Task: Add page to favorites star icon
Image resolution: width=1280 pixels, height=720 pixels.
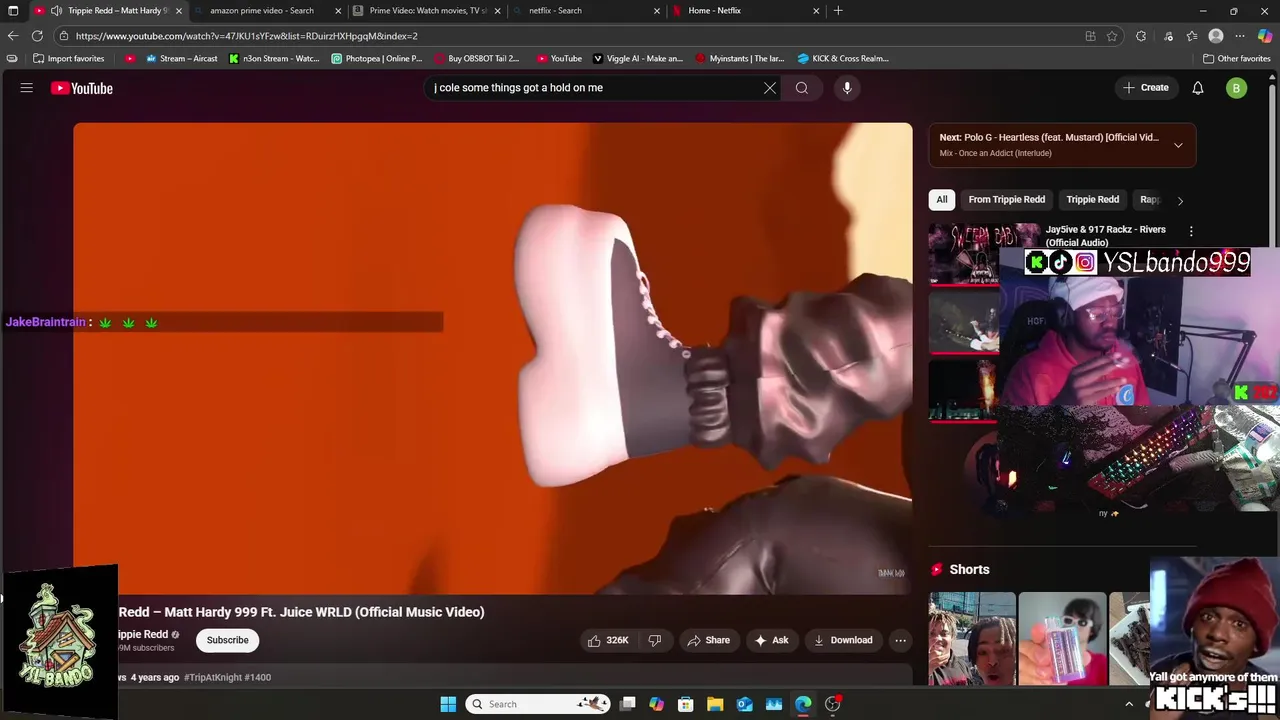Action: (1112, 36)
